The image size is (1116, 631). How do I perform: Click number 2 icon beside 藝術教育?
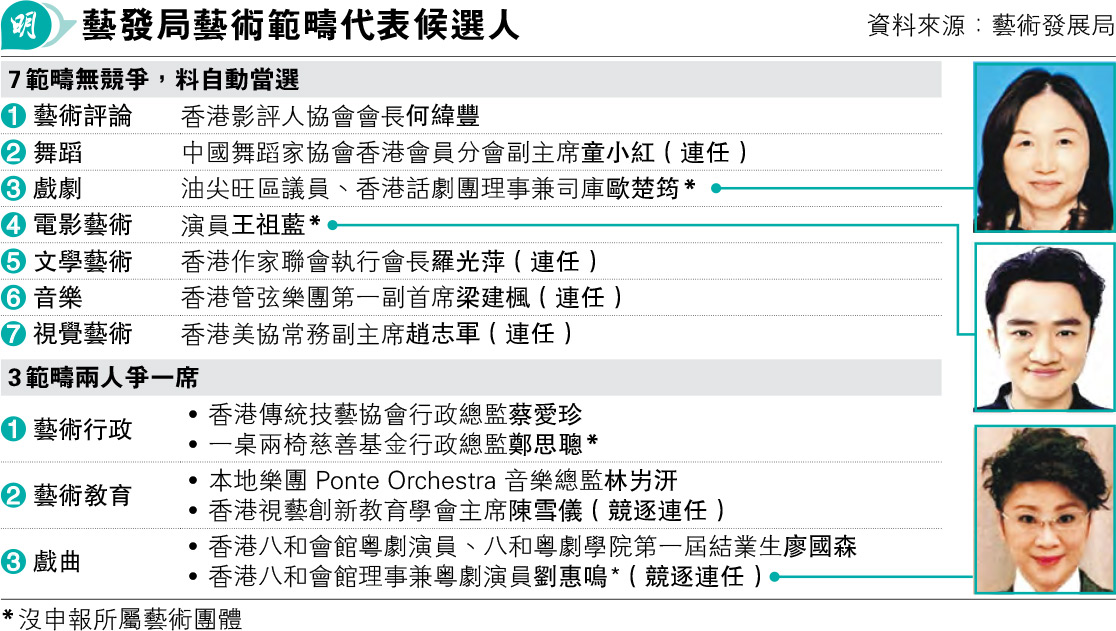click(x=14, y=495)
